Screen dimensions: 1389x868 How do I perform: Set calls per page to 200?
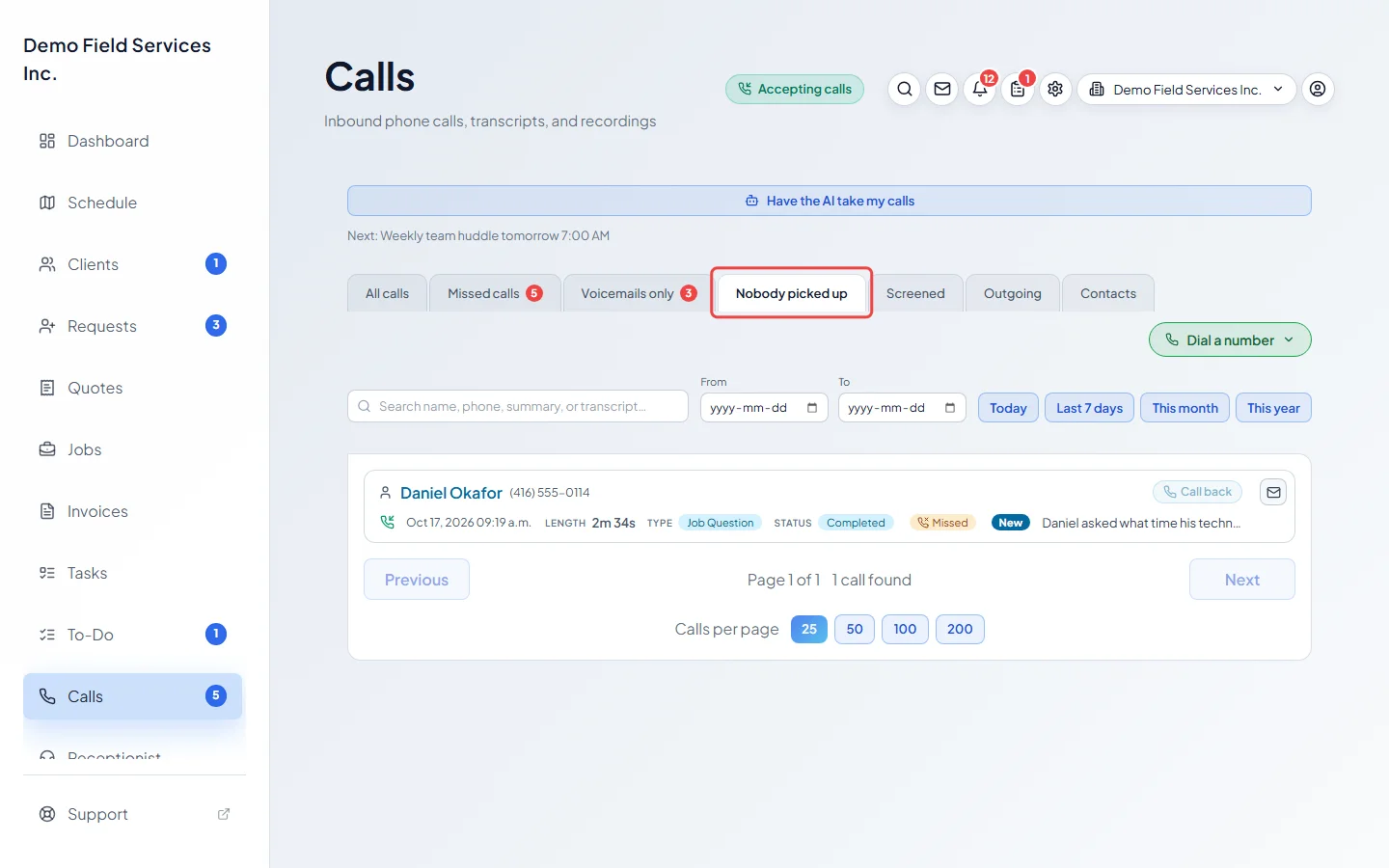click(x=960, y=629)
